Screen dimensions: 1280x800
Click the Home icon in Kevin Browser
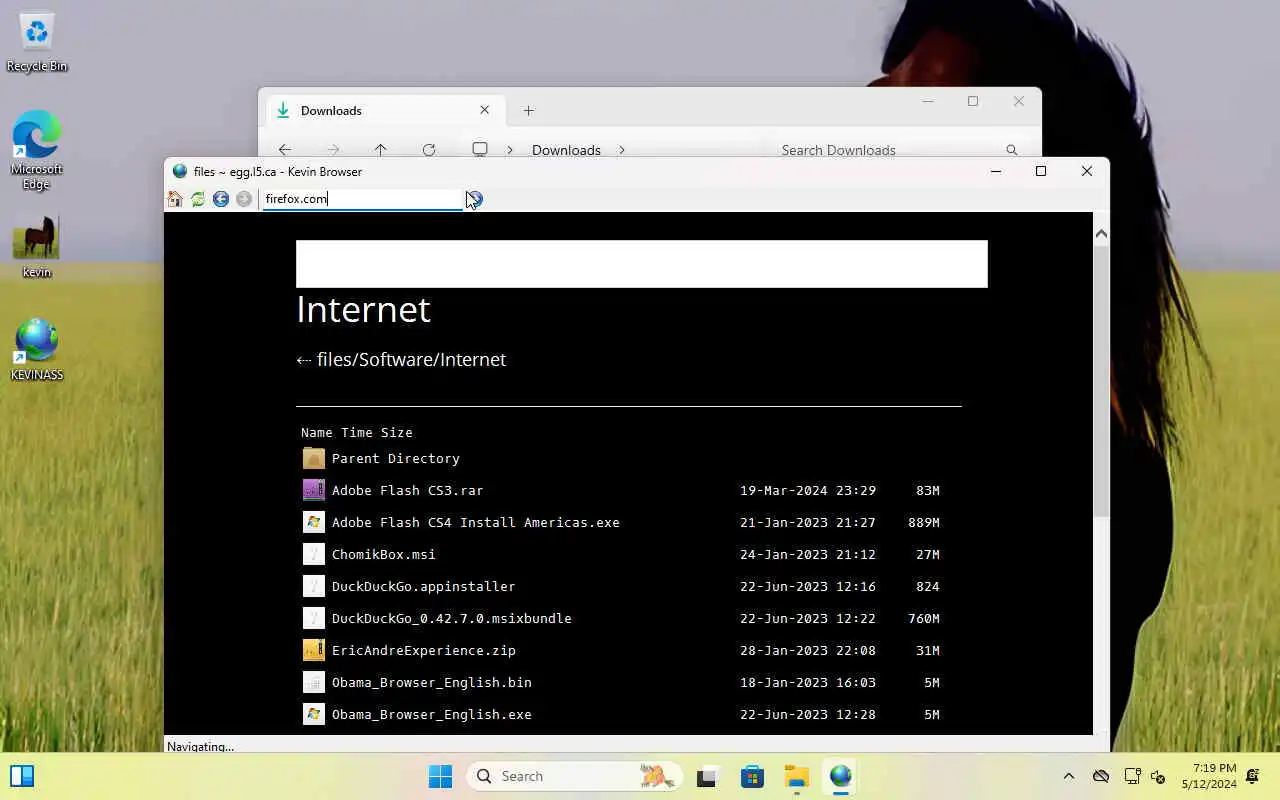pos(175,199)
